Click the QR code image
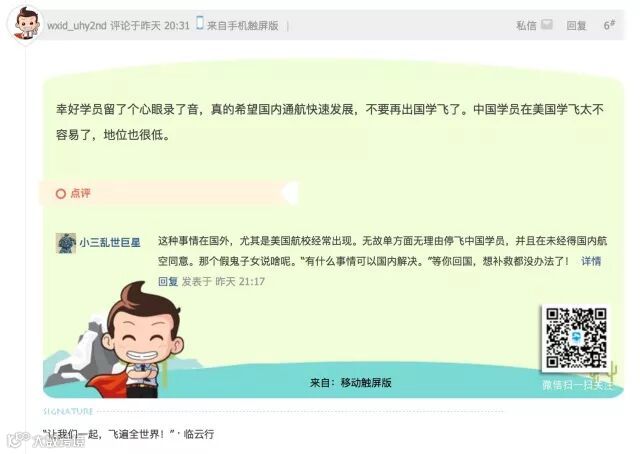The width and height of the screenshot is (640, 454). coord(576,338)
